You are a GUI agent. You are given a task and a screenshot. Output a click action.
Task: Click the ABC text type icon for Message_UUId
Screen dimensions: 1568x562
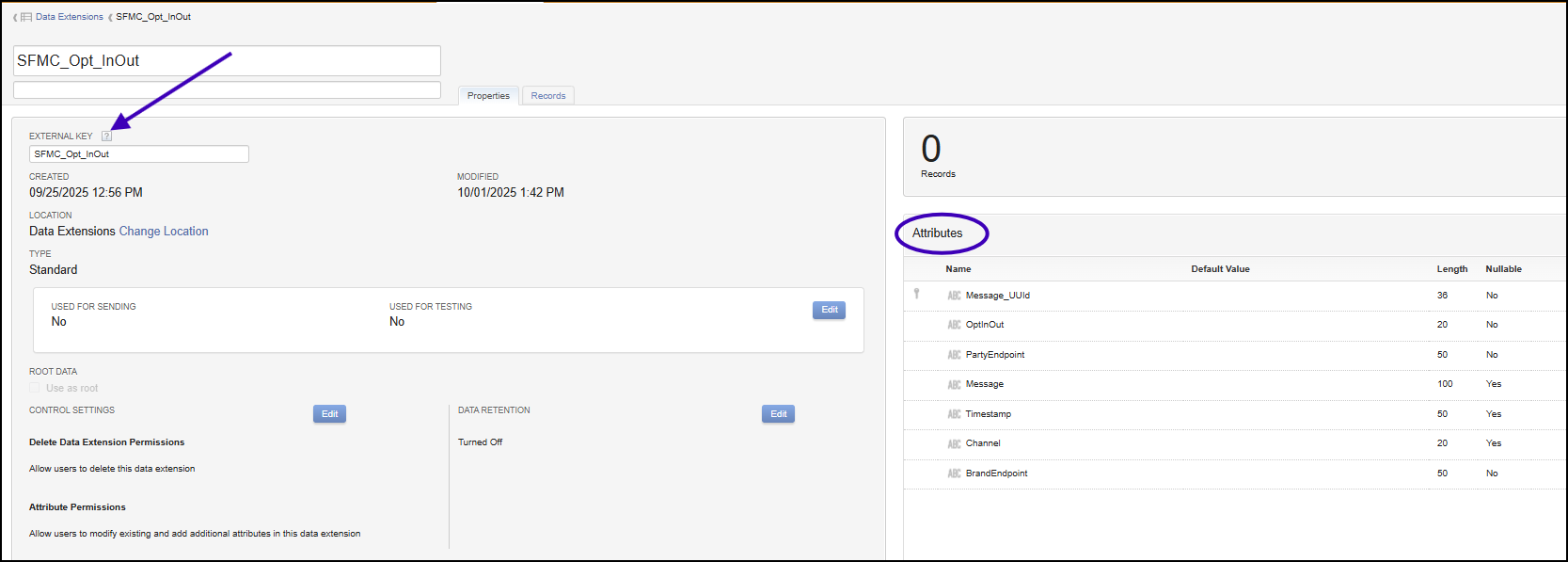coord(954,296)
